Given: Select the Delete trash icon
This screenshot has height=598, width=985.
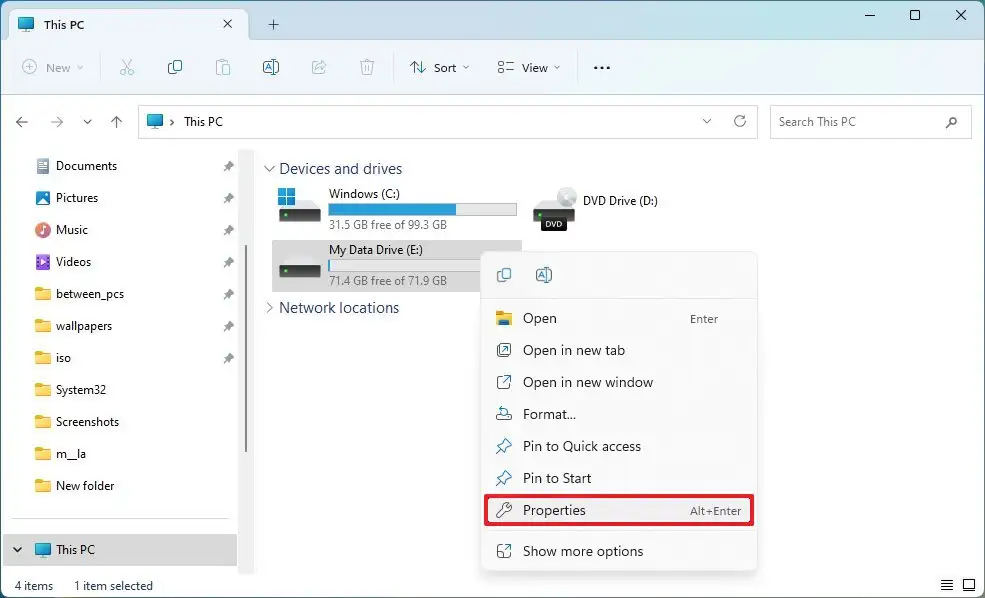Looking at the screenshot, I should [366, 67].
